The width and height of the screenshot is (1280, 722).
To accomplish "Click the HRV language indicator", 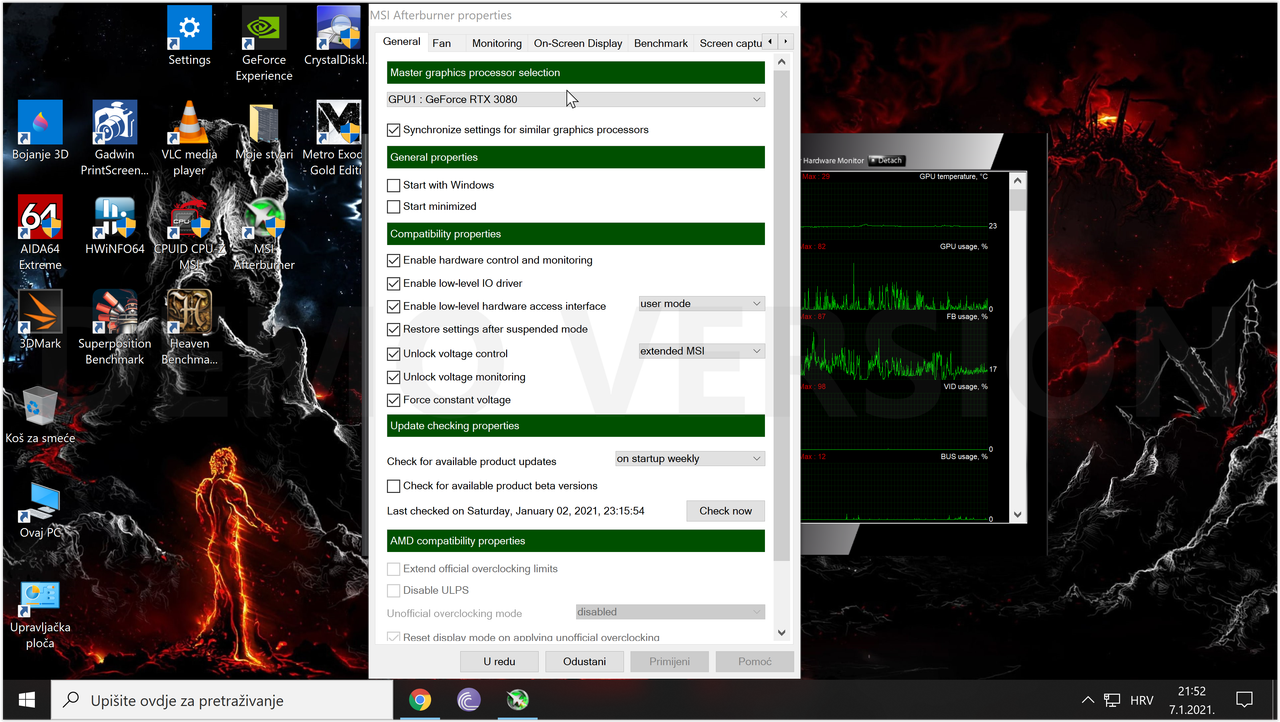I will click(x=1142, y=700).
